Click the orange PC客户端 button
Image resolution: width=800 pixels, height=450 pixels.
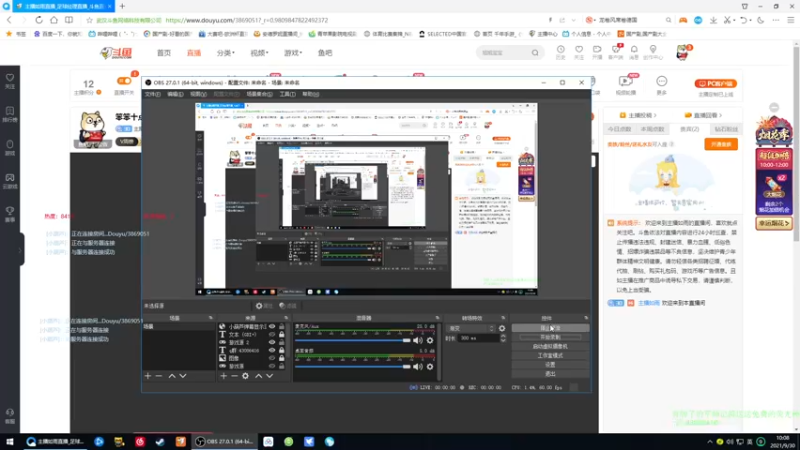pyautogui.click(x=715, y=84)
